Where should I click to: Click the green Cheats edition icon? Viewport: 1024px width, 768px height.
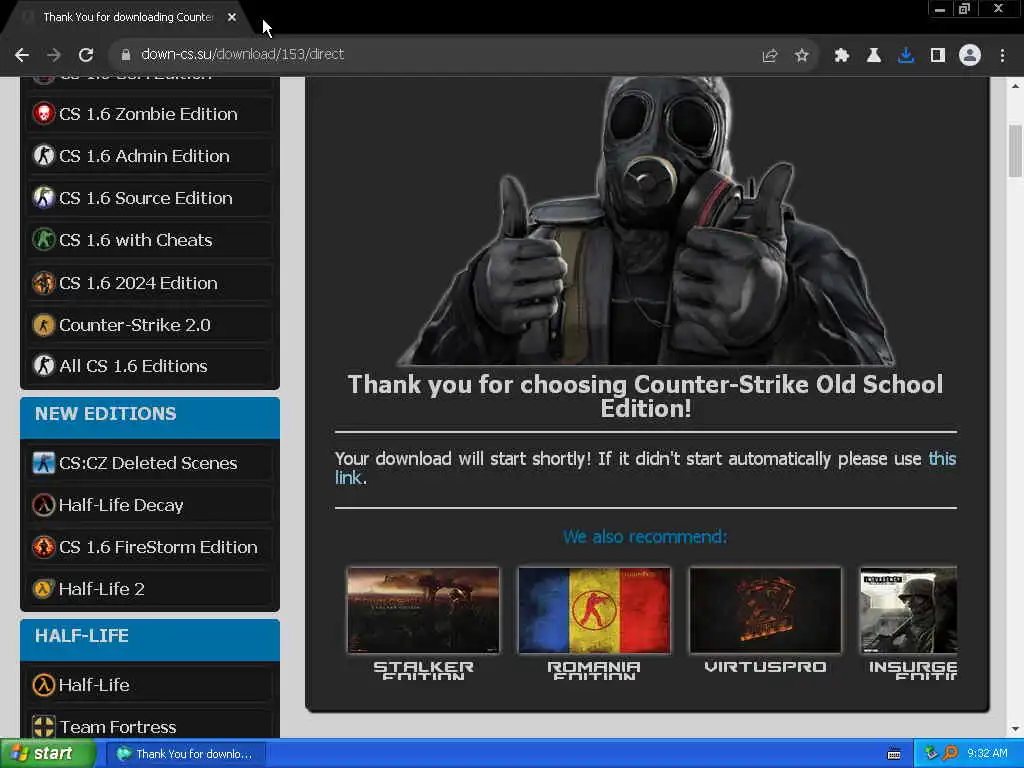[x=44, y=240]
